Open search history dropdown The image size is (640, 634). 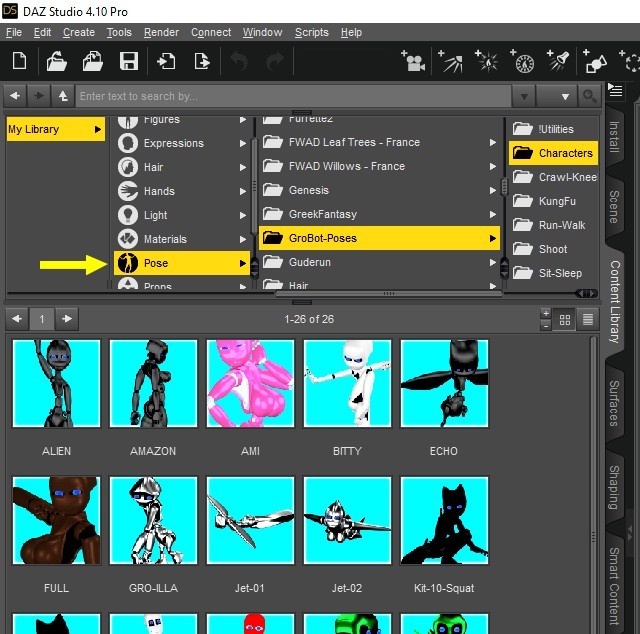coord(524,96)
